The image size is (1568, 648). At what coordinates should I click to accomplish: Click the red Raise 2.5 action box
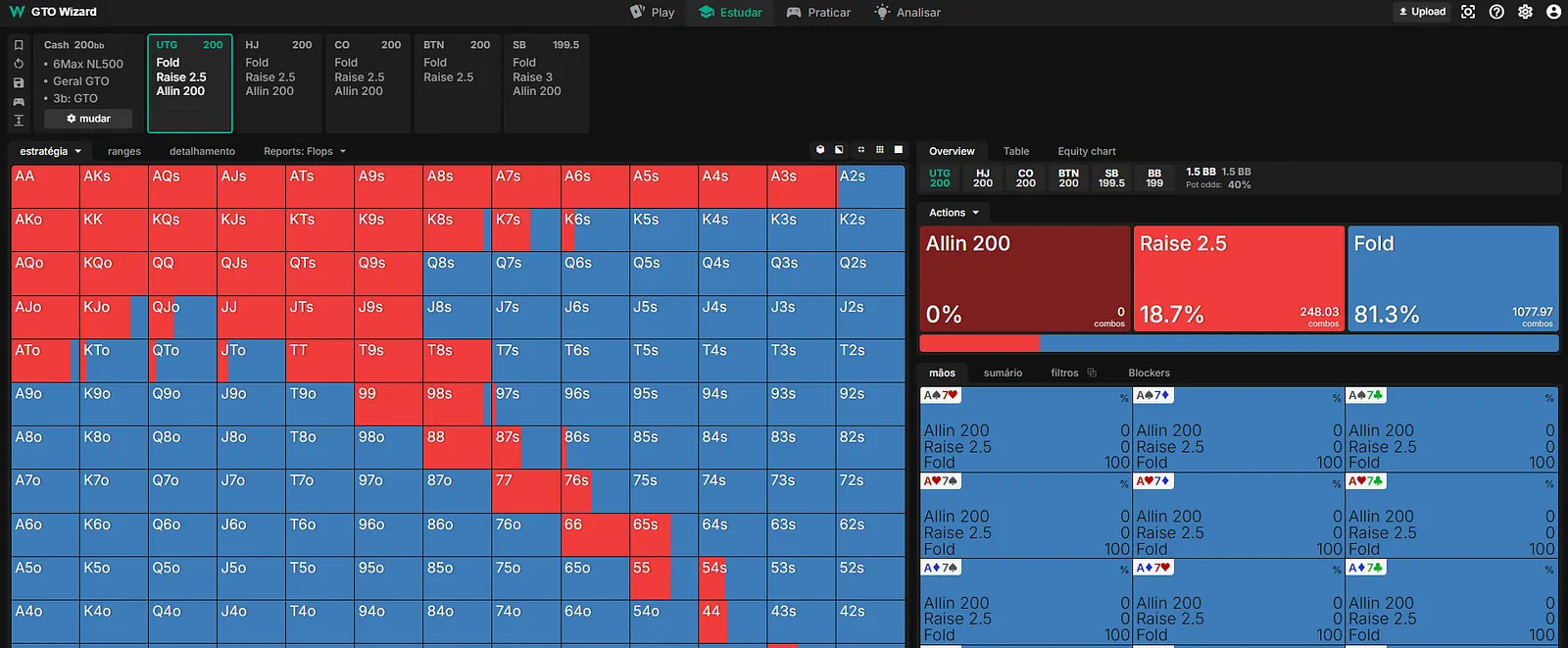coord(1239,279)
